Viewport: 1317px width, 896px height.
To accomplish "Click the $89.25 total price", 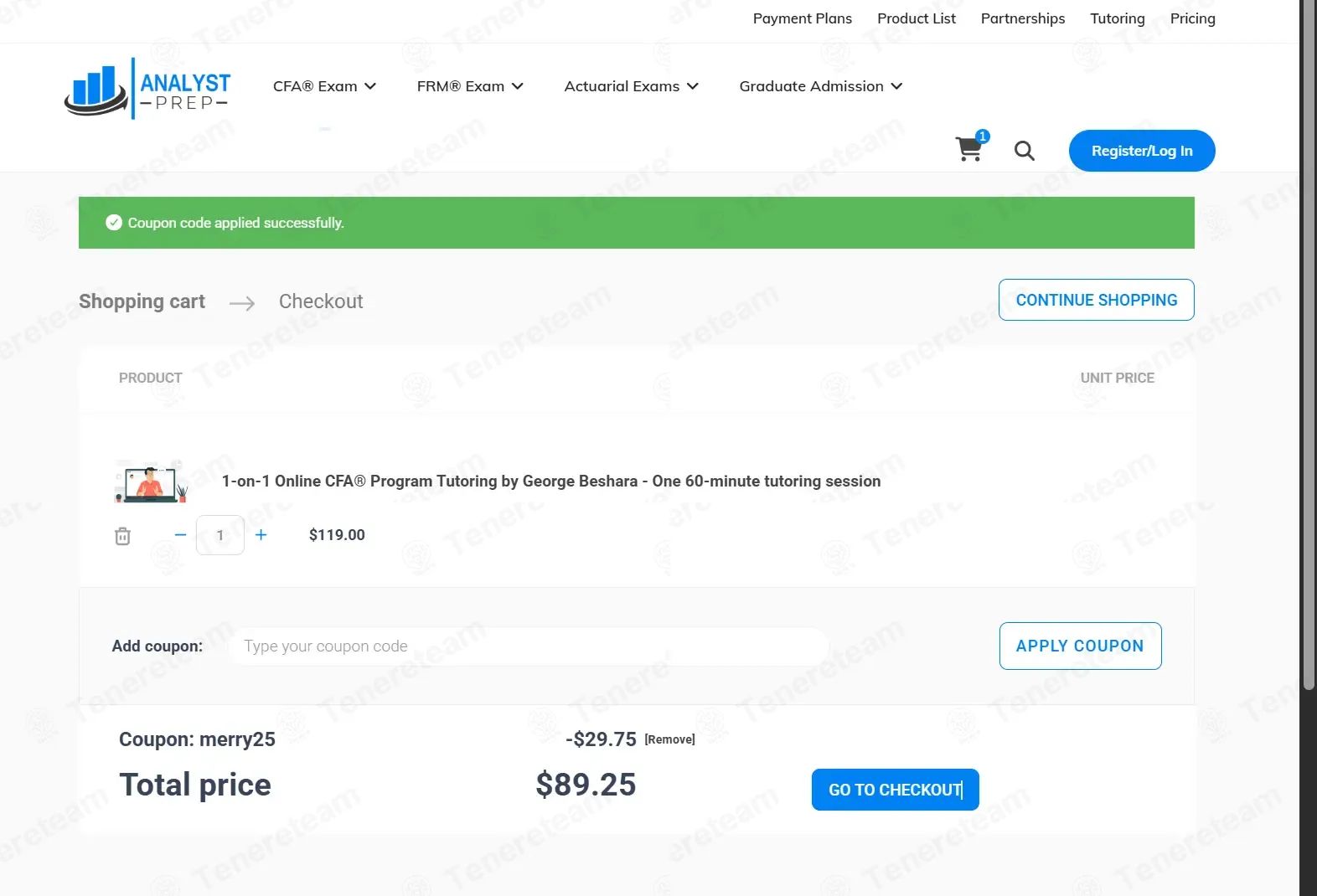I will 586,785.
